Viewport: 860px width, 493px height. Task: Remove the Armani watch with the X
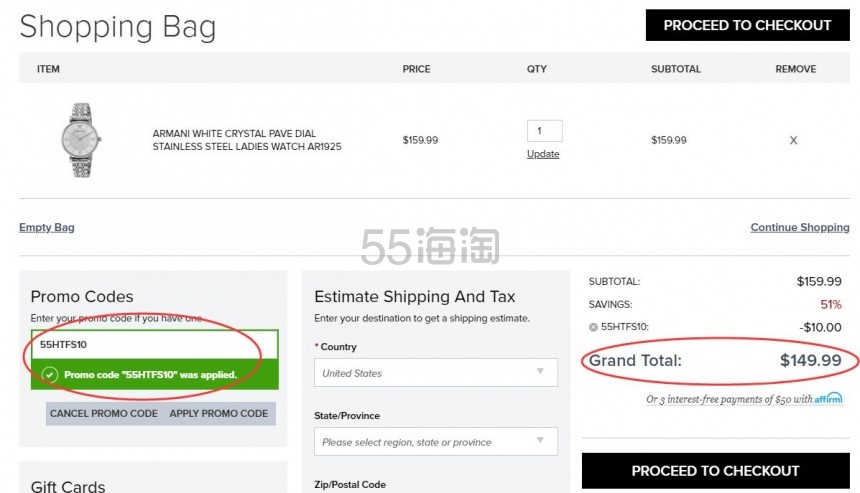click(x=793, y=140)
